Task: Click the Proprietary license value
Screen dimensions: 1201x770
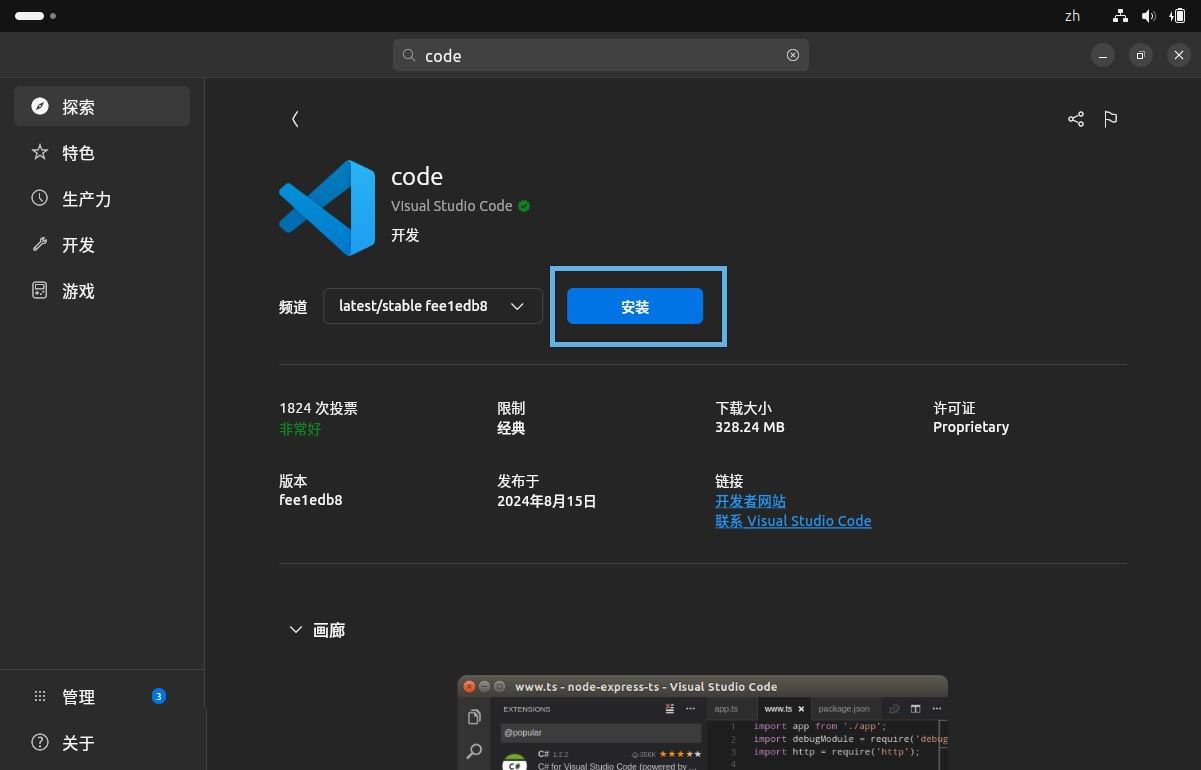Action: 971,427
